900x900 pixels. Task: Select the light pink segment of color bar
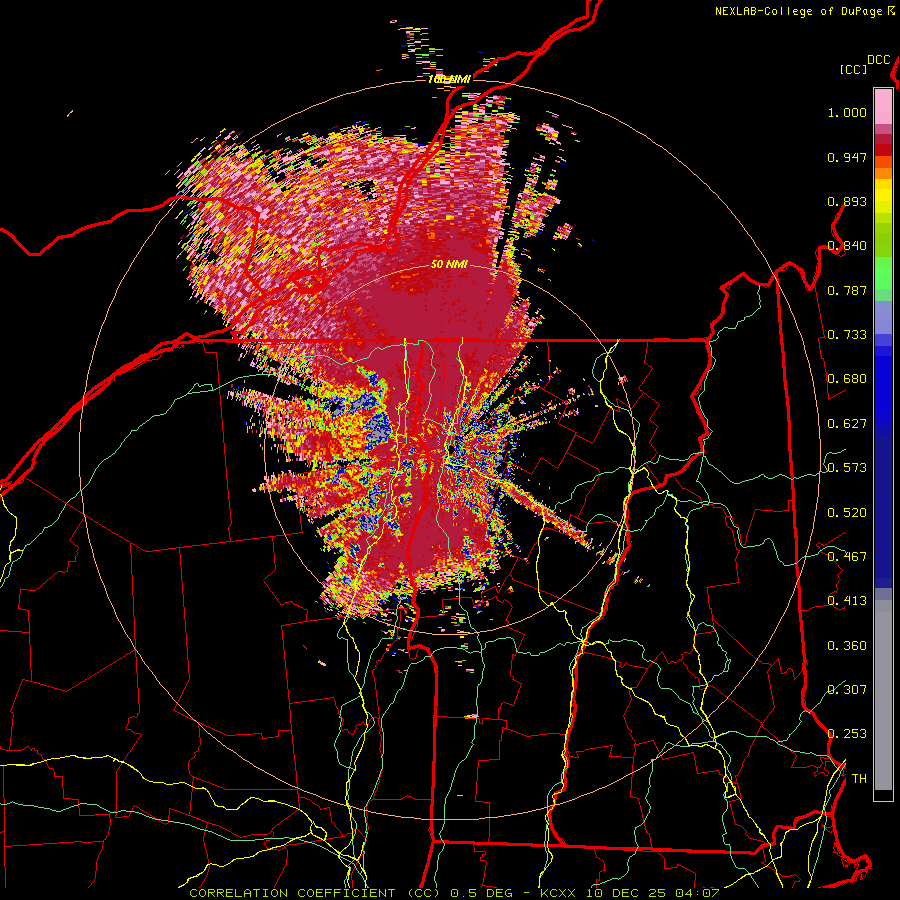(x=883, y=107)
